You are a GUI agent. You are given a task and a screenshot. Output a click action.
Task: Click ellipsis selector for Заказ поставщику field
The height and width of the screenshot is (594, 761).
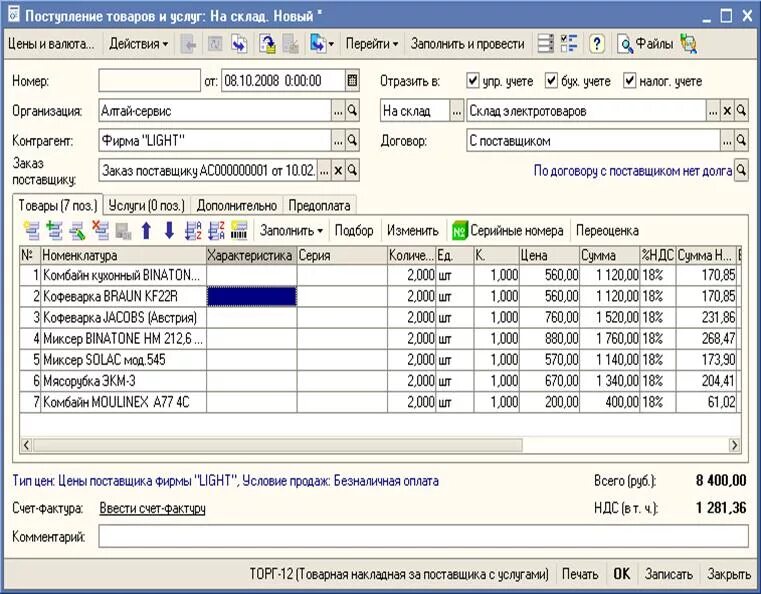click(x=324, y=171)
